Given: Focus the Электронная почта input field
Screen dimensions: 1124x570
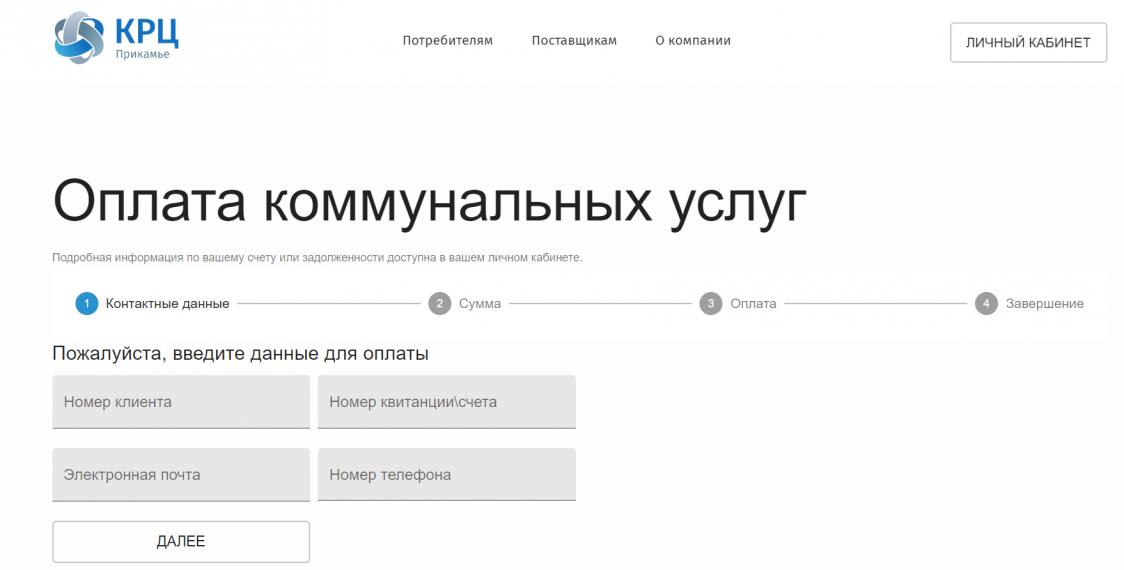Looking at the screenshot, I should click(x=181, y=475).
